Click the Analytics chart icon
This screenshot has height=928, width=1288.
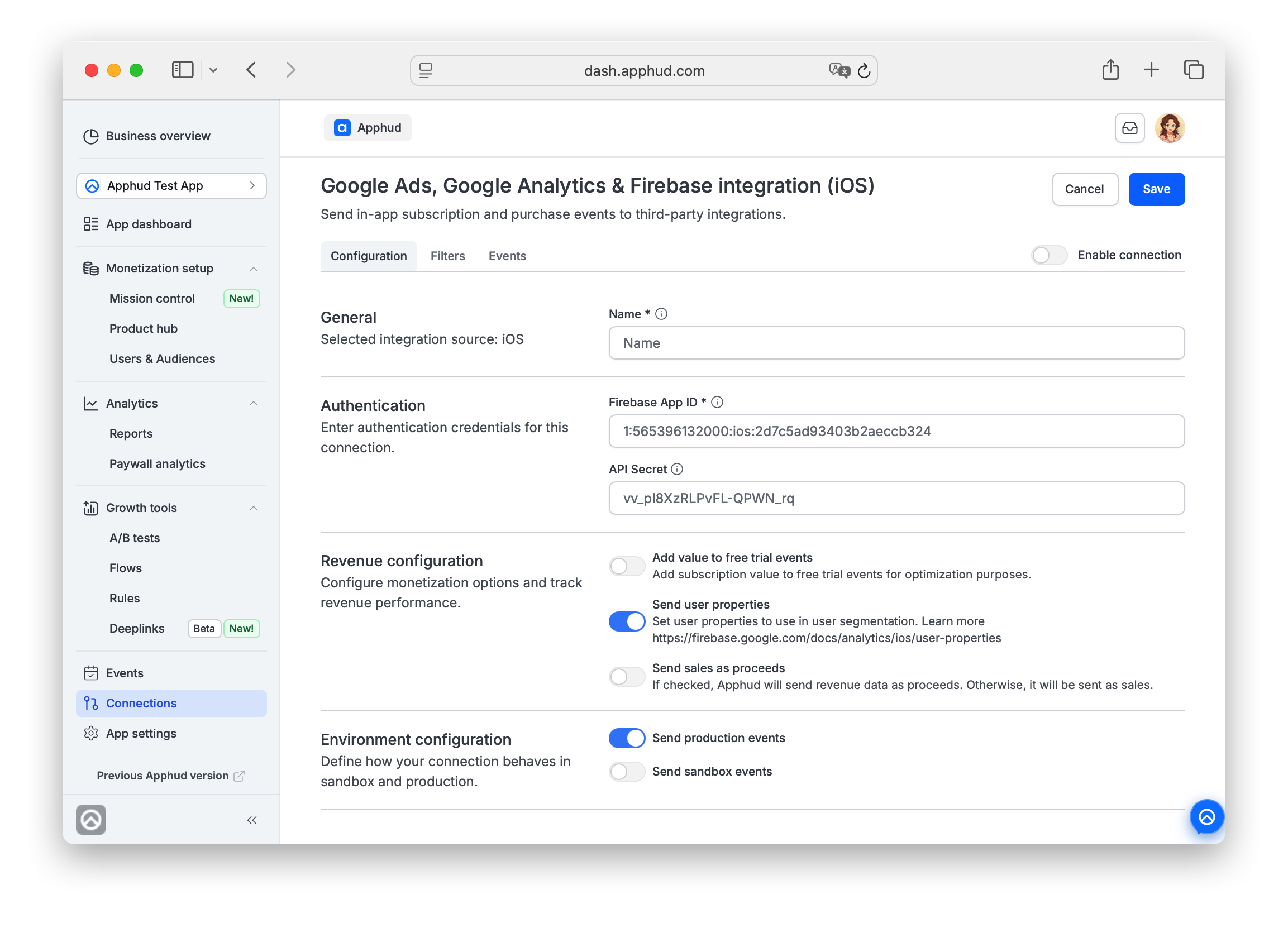point(91,404)
